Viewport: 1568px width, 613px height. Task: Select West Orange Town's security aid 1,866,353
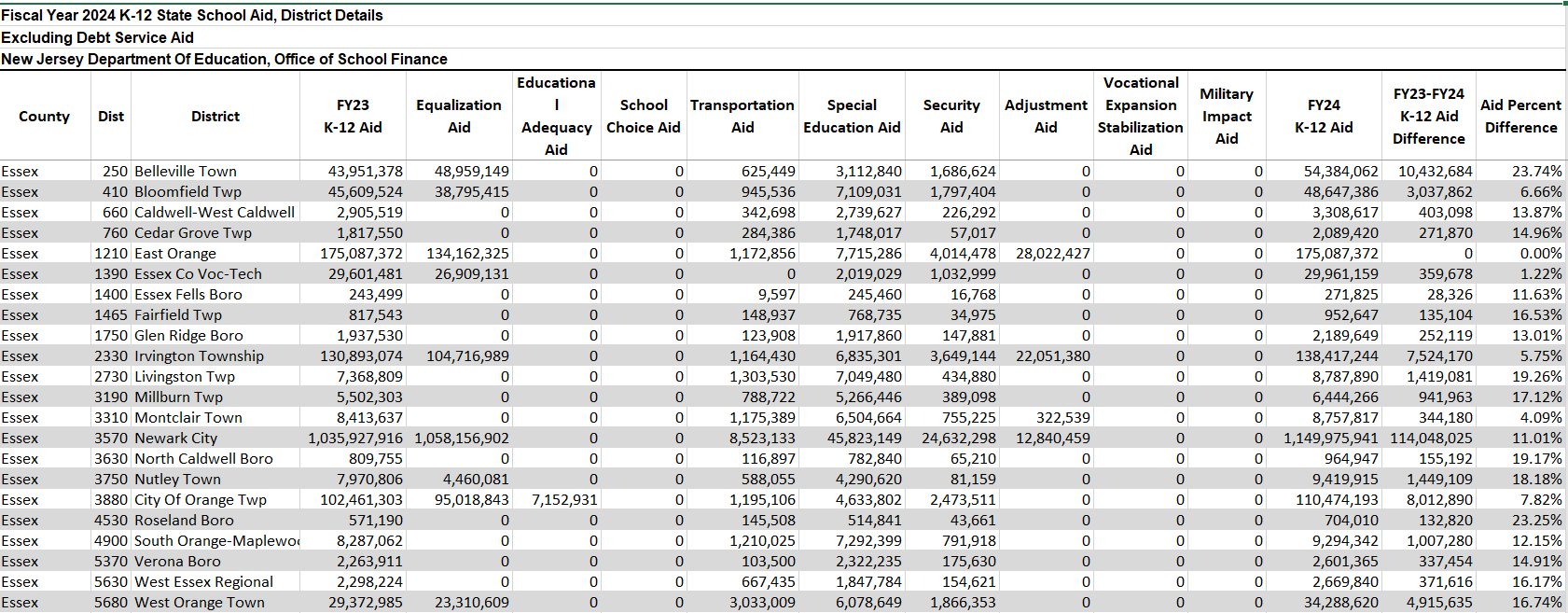(963, 602)
